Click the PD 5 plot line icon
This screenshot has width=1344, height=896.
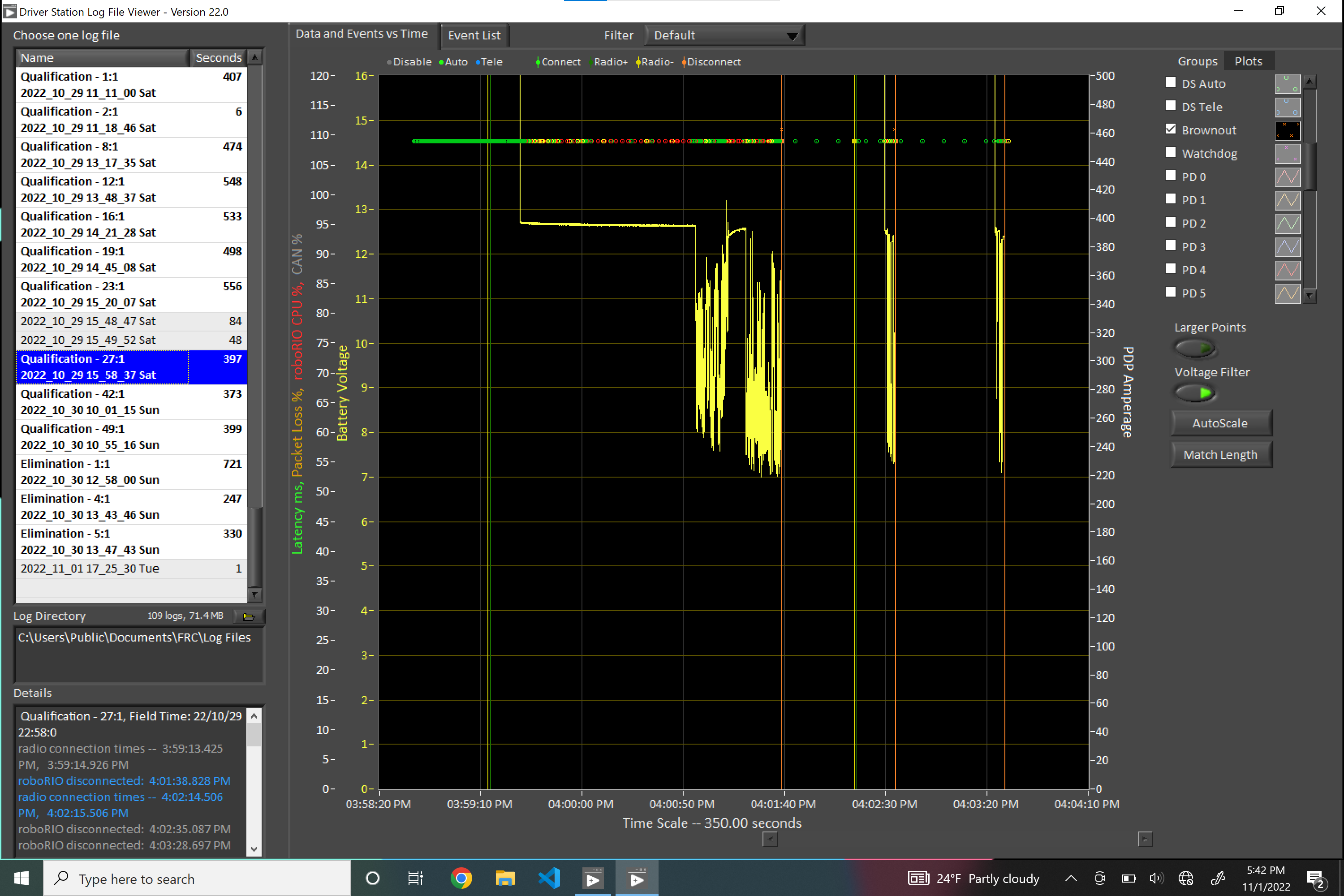pyautogui.click(x=1288, y=294)
